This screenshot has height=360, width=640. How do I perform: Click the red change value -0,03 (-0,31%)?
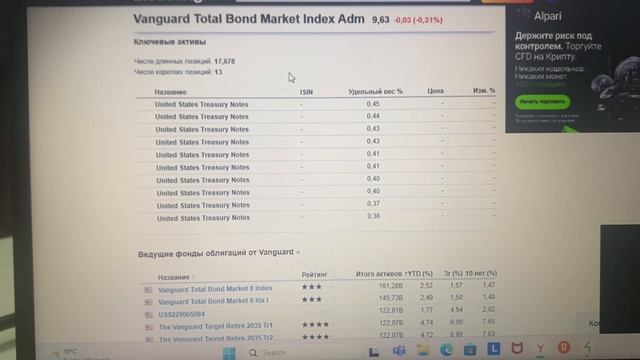pyautogui.click(x=418, y=20)
